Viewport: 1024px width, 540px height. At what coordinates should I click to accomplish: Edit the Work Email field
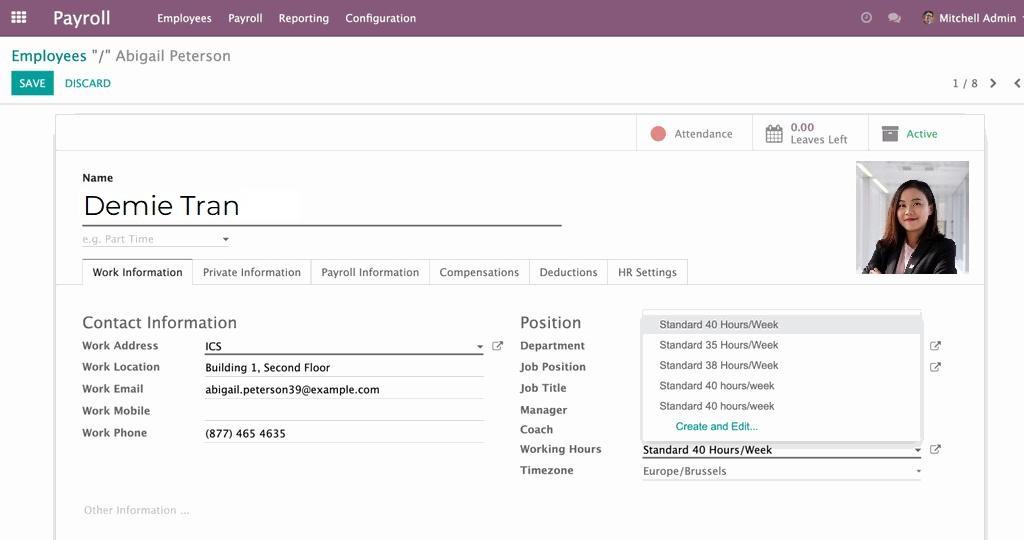point(344,390)
